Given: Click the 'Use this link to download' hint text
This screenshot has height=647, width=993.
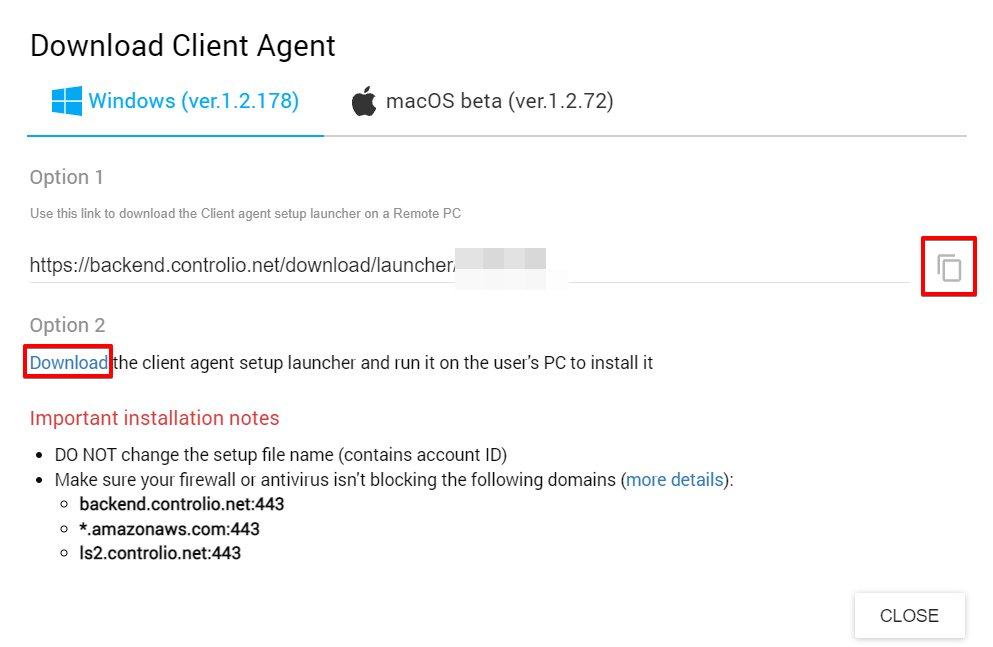Looking at the screenshot, I should (x=245, y=213).
